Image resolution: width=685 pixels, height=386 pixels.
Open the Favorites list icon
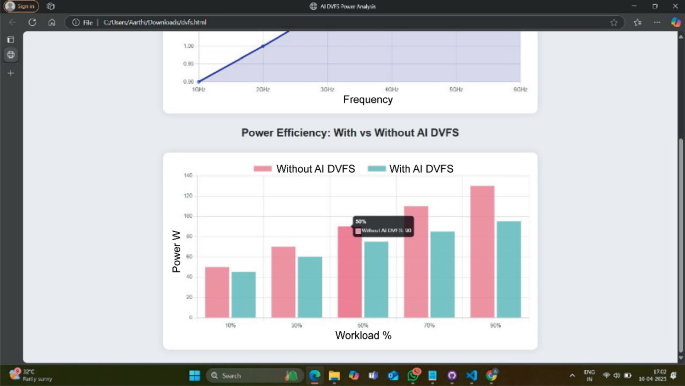pyautogui.click(x=637, y=22)
